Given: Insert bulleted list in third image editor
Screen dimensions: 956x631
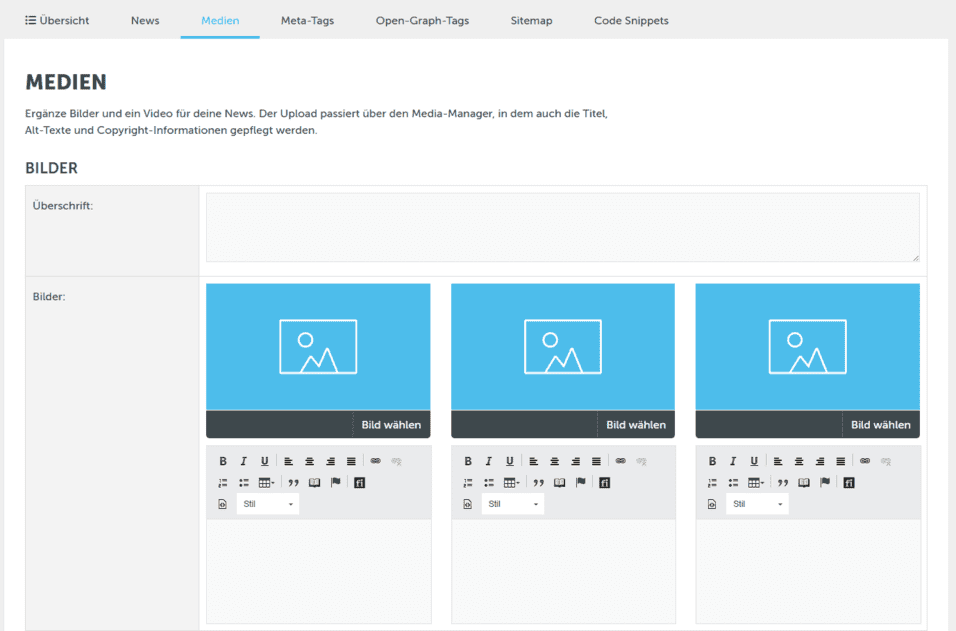Looking at the screenshot, I should click(733, 483).
